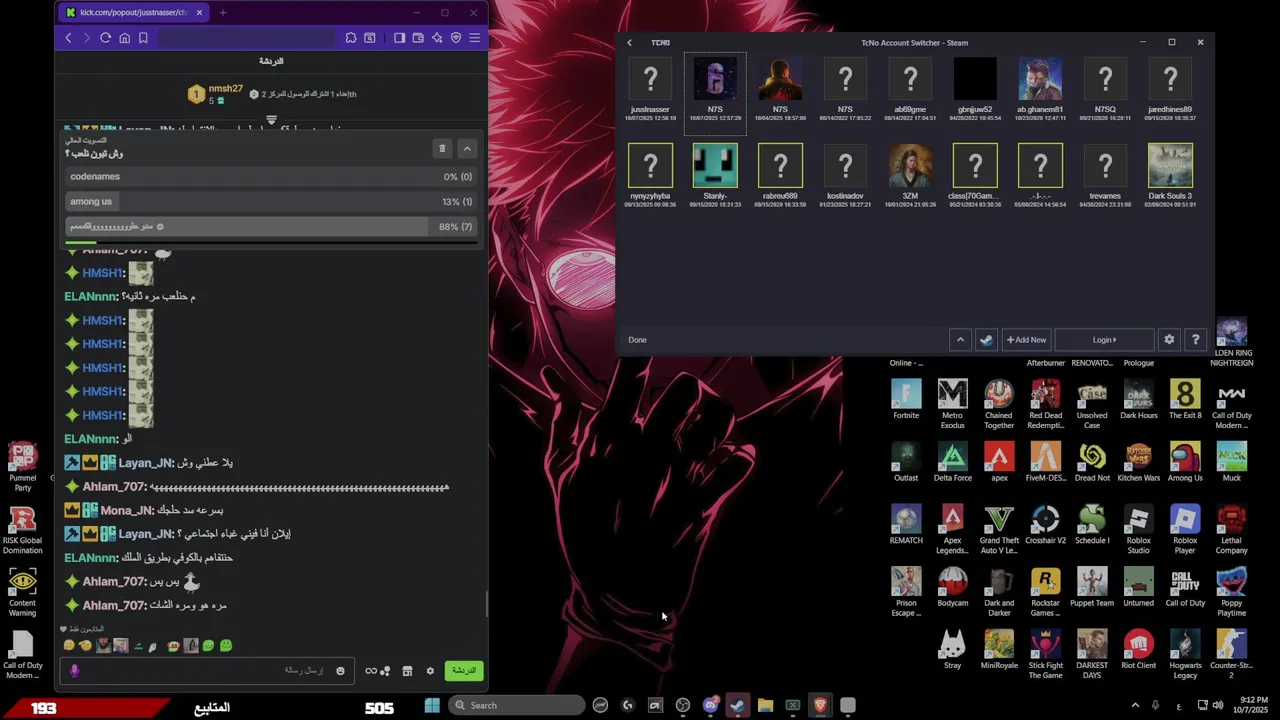The height and width of the screenshot is (720, 1280).
Task: Select the rabreu689 account tile
Action: pos(780,176)
